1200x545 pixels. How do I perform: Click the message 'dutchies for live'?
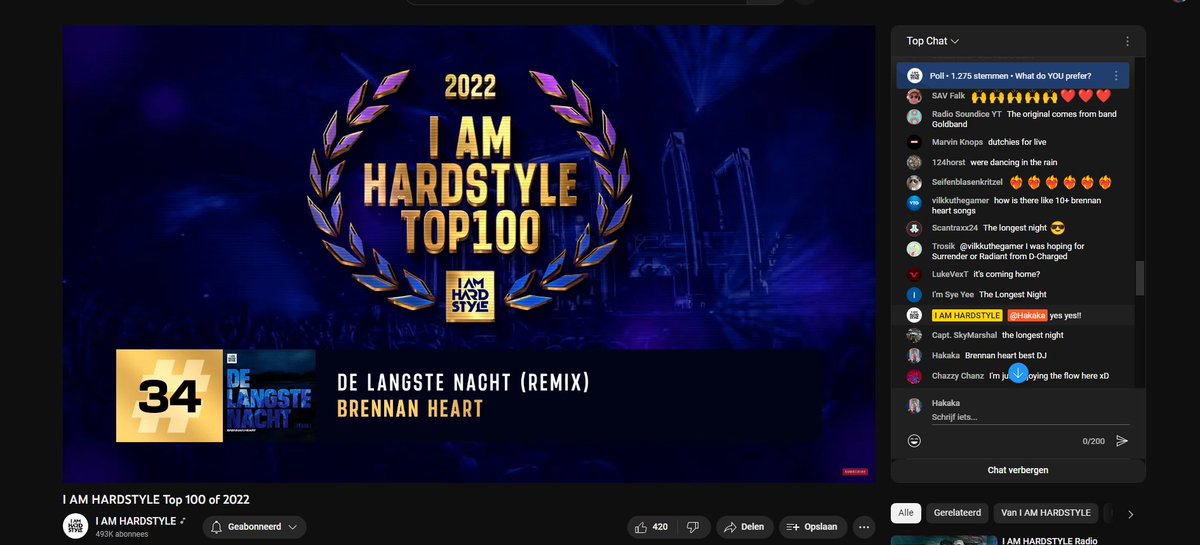pyautogui.click(x=1019, y=142)
